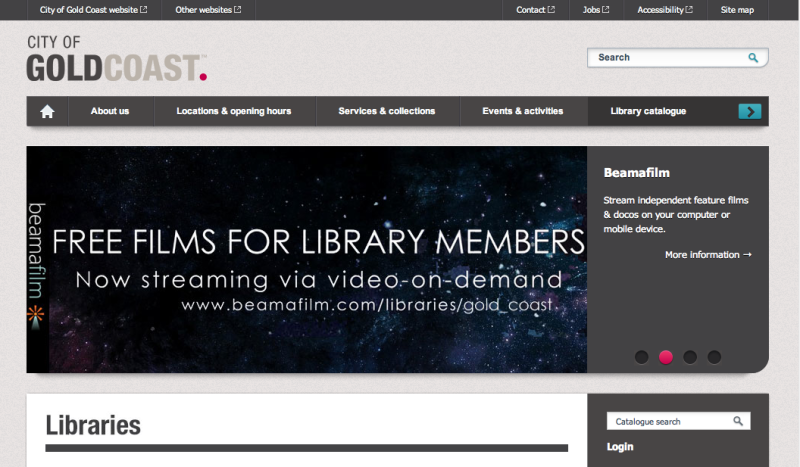The width and height of the screenshot is (800, 467).
Task: Click More information link for Beamafilm
Action: click(708, 255)
